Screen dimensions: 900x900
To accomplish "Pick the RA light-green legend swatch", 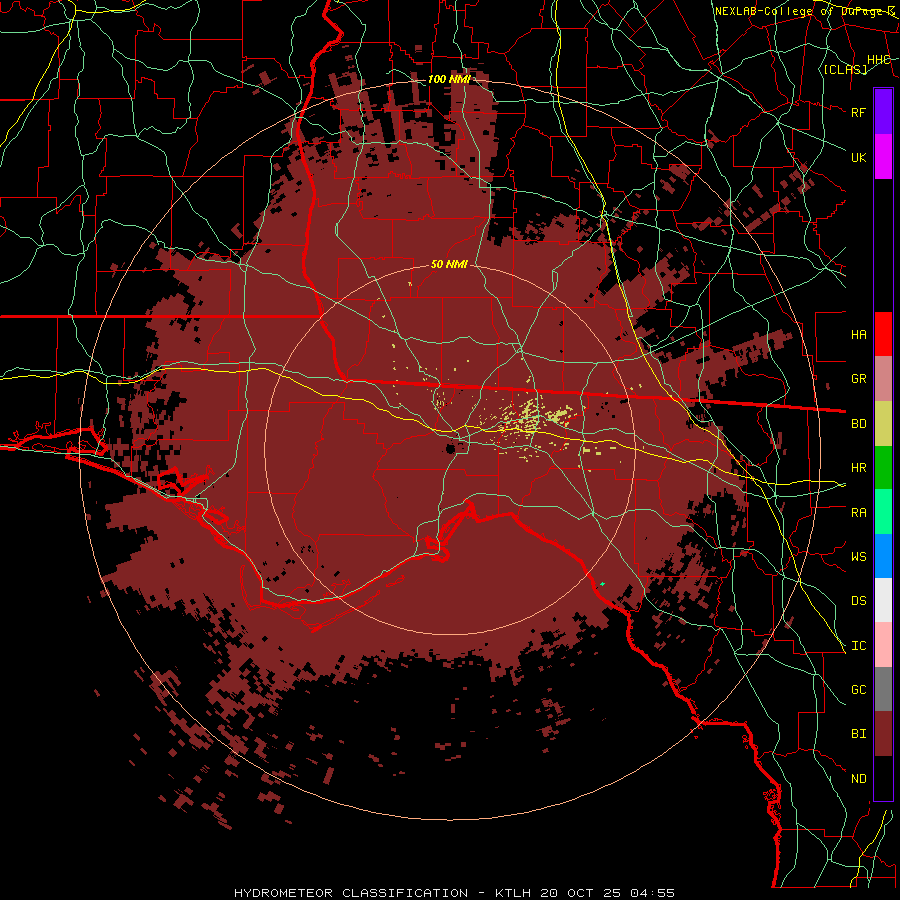I will tap(883, 512).
